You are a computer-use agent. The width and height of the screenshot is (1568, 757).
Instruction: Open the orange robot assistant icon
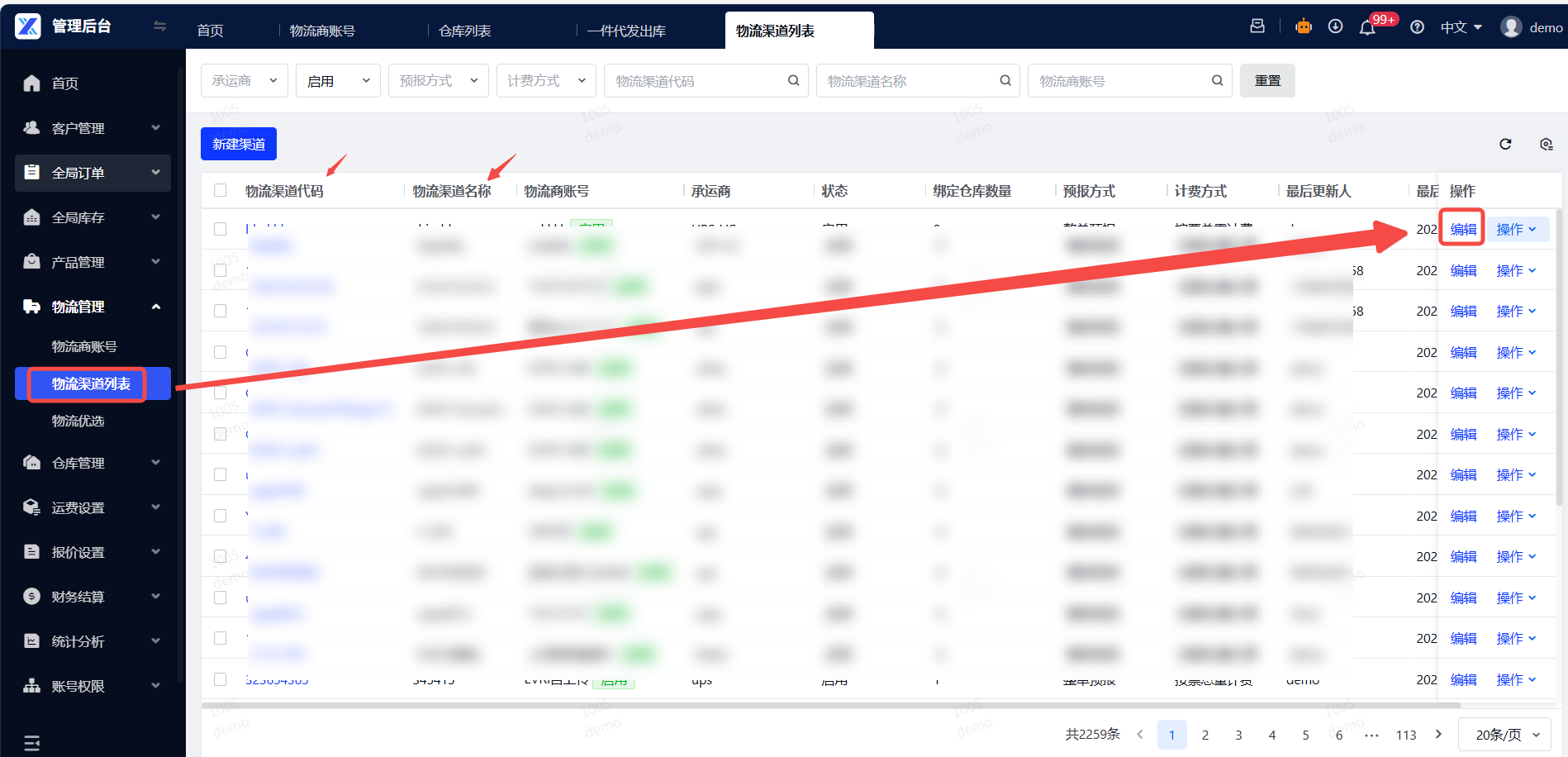[1304, 26]
